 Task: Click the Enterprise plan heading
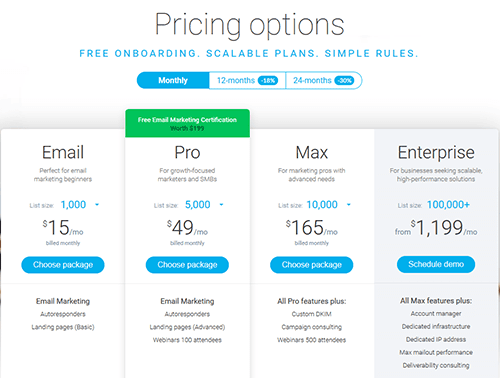[x=436, y=153]
